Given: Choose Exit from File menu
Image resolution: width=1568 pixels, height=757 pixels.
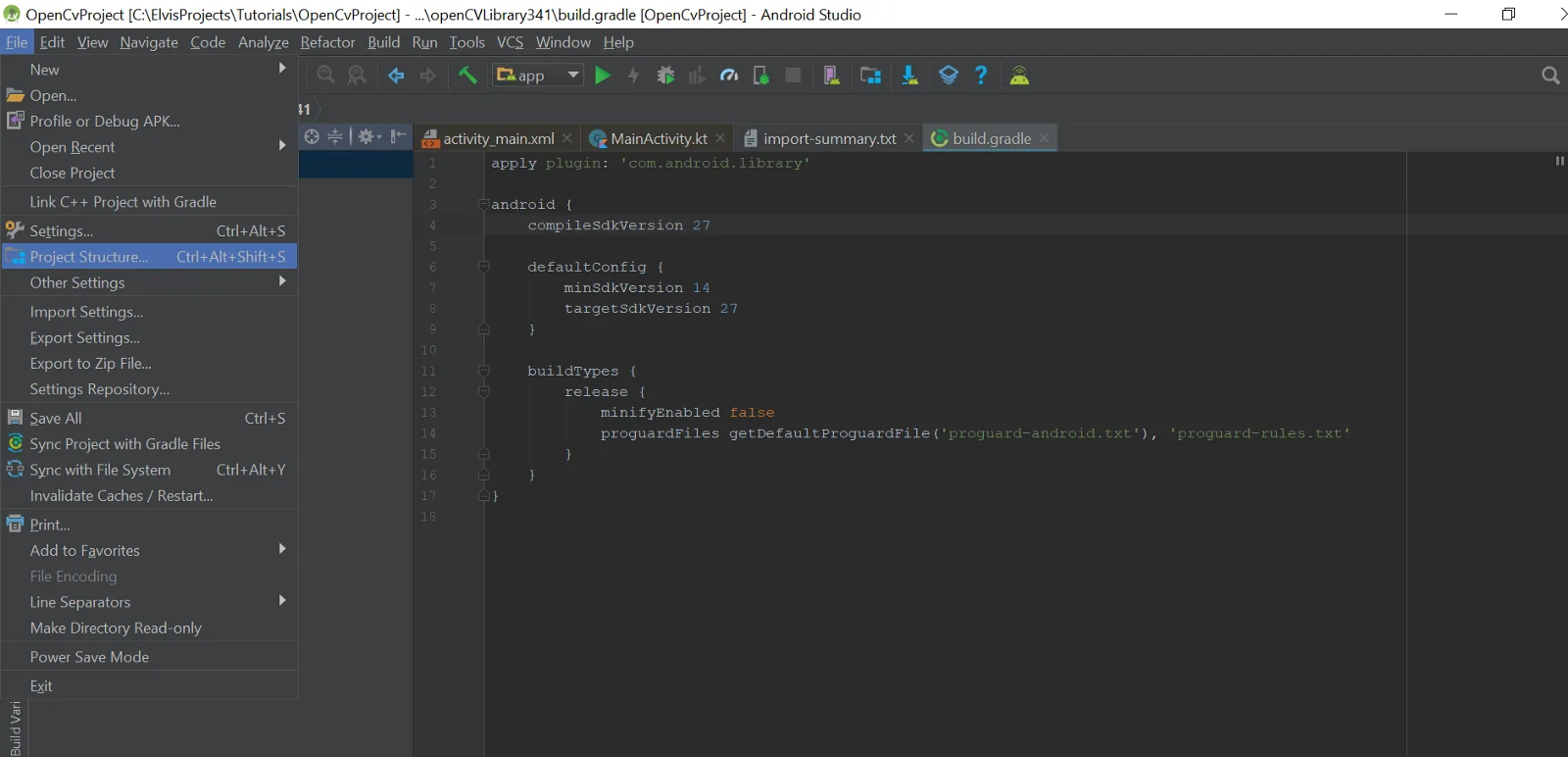Looking at the screenshot, I should point(149,686).
